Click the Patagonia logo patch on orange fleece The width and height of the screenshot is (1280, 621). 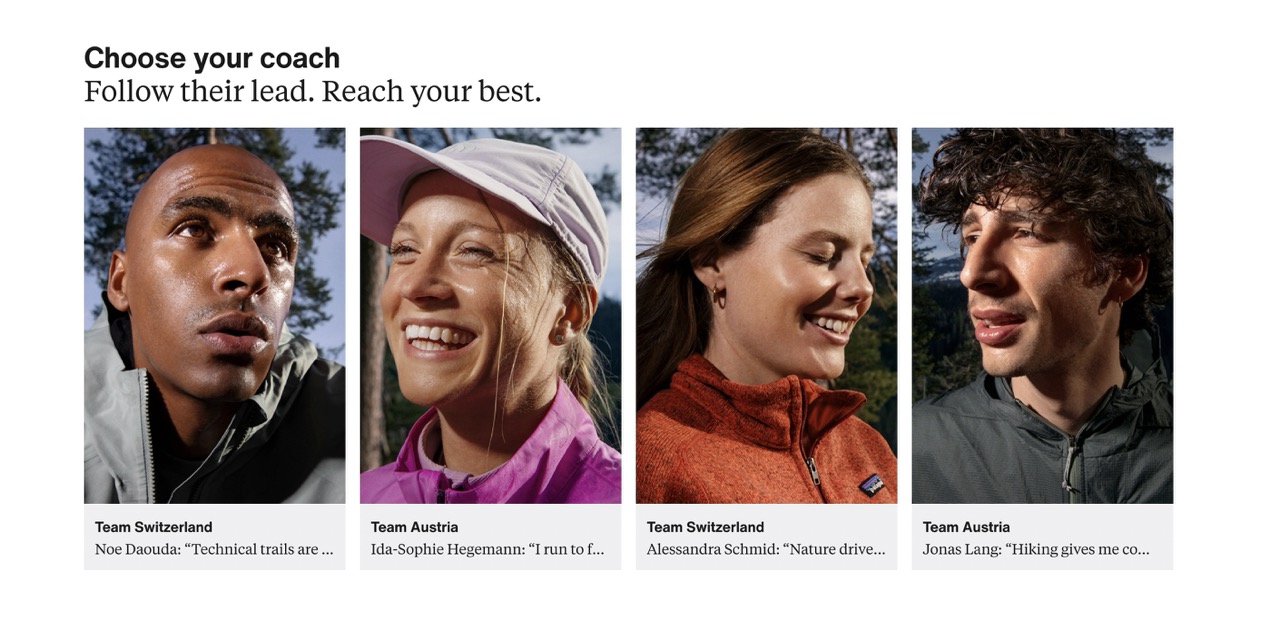click(872, 484)
